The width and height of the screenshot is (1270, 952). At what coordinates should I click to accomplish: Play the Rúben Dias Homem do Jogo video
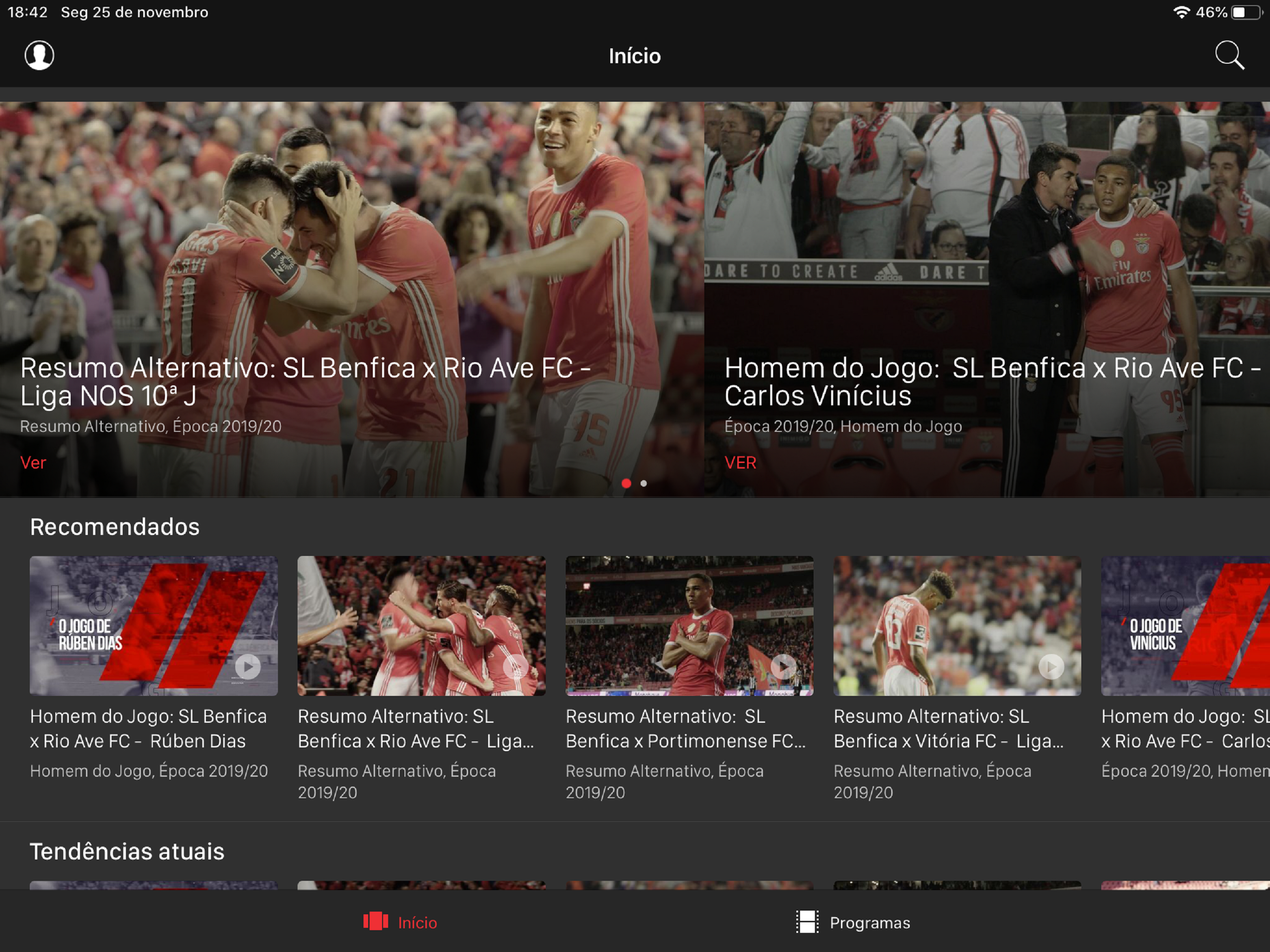(247, 666)
